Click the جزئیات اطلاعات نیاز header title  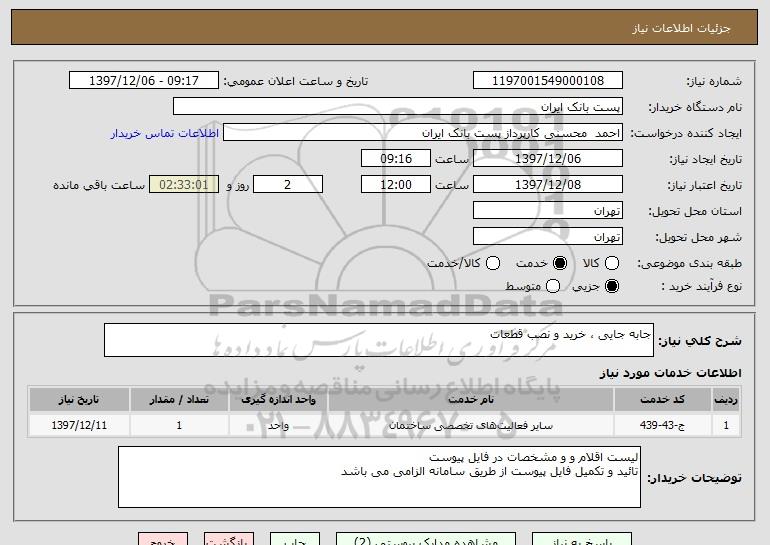click(681, 28)
